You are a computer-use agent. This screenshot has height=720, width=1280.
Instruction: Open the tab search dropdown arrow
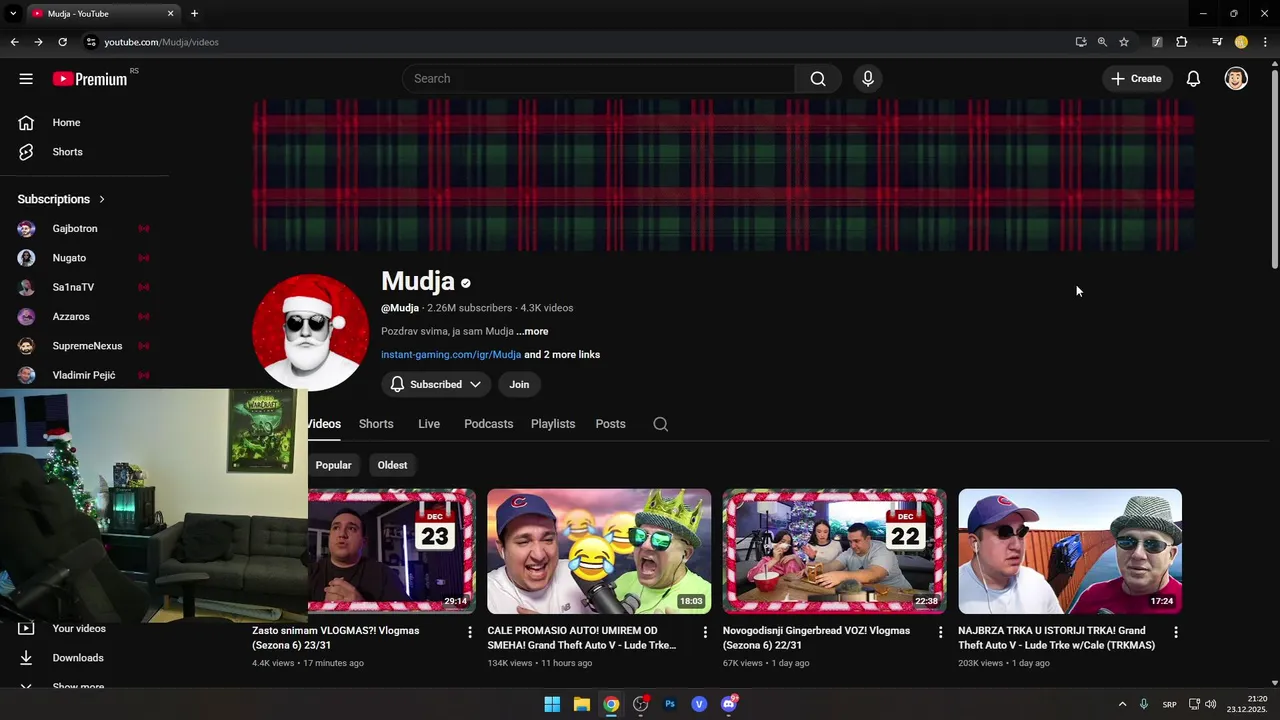[x=13, y=14]
